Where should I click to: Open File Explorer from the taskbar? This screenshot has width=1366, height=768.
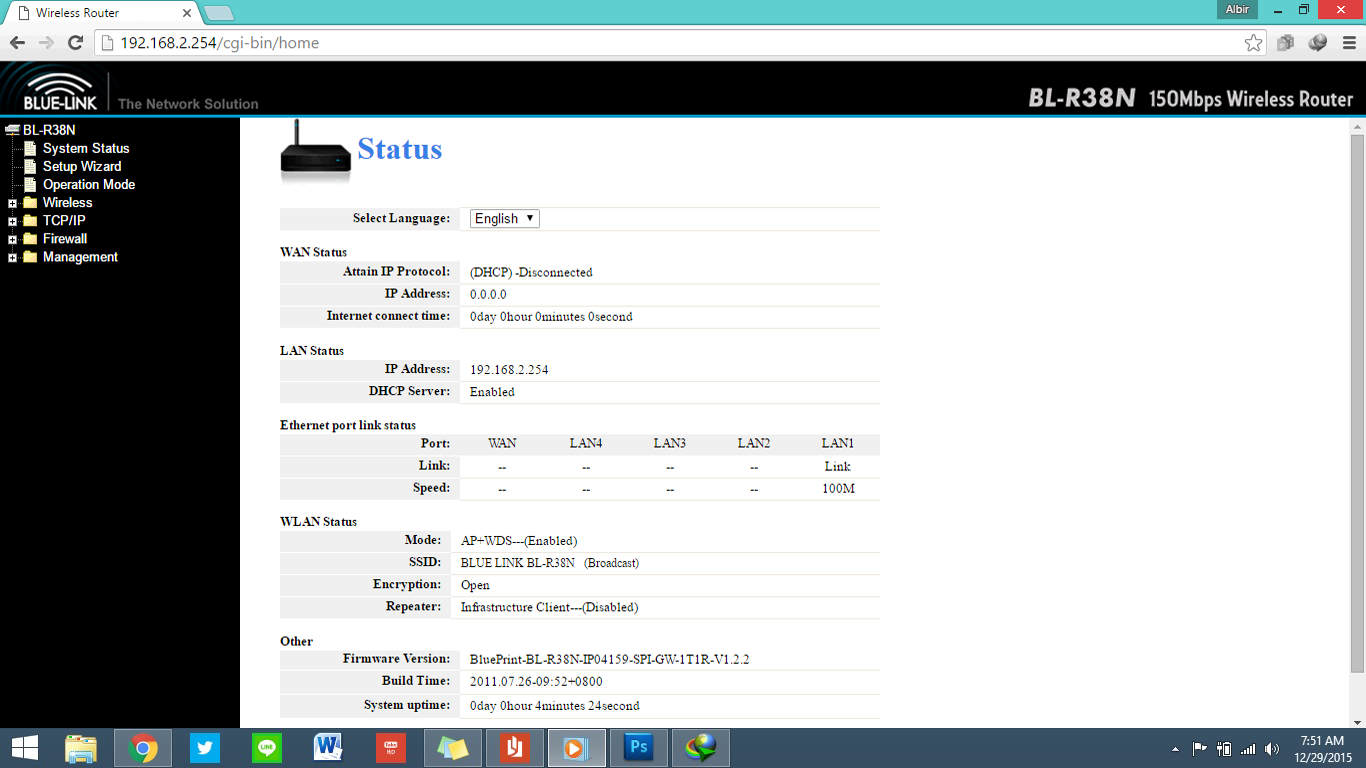pos(81,748)
